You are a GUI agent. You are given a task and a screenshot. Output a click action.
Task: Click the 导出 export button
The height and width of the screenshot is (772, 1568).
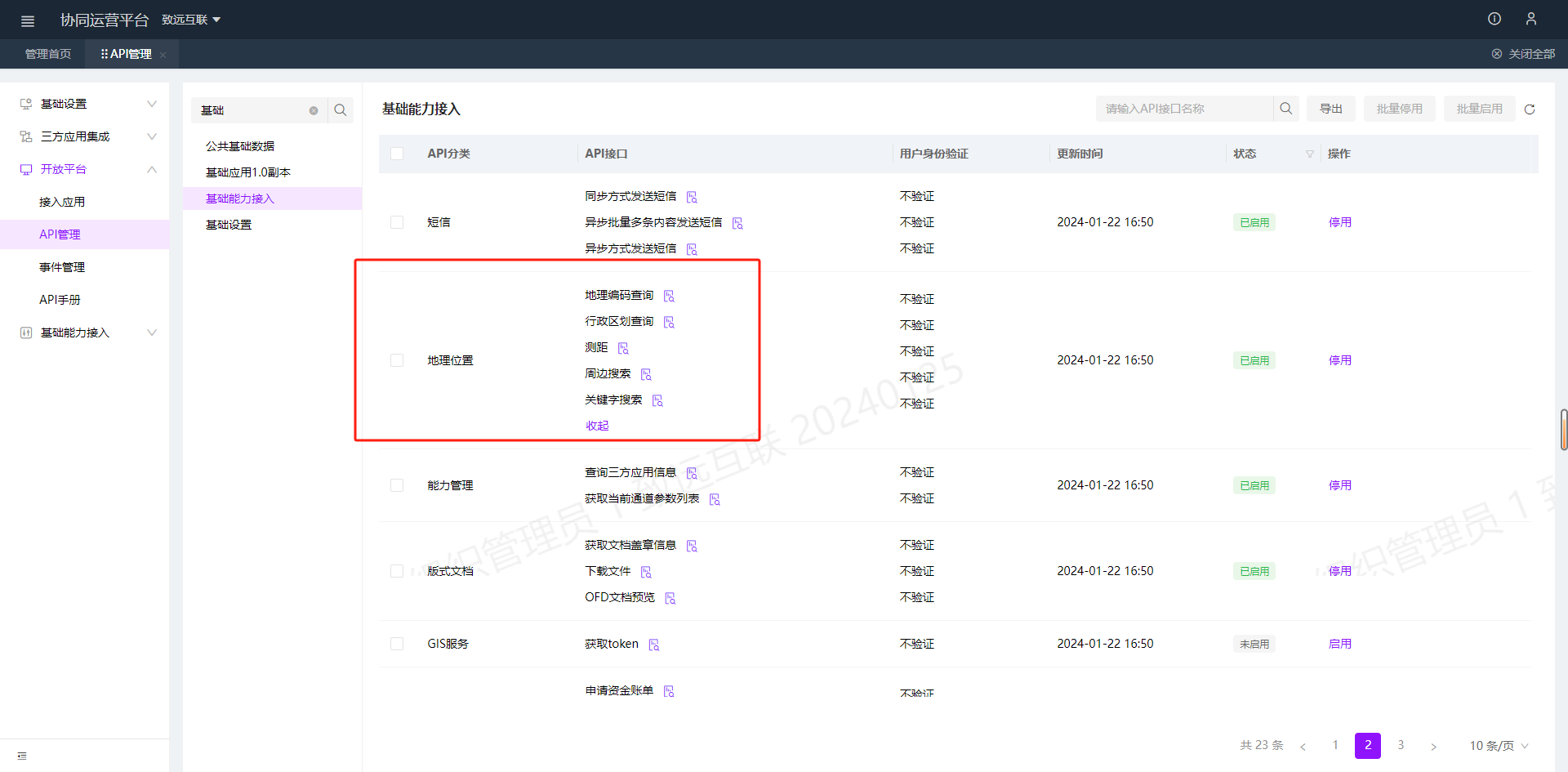(1330, 109)
